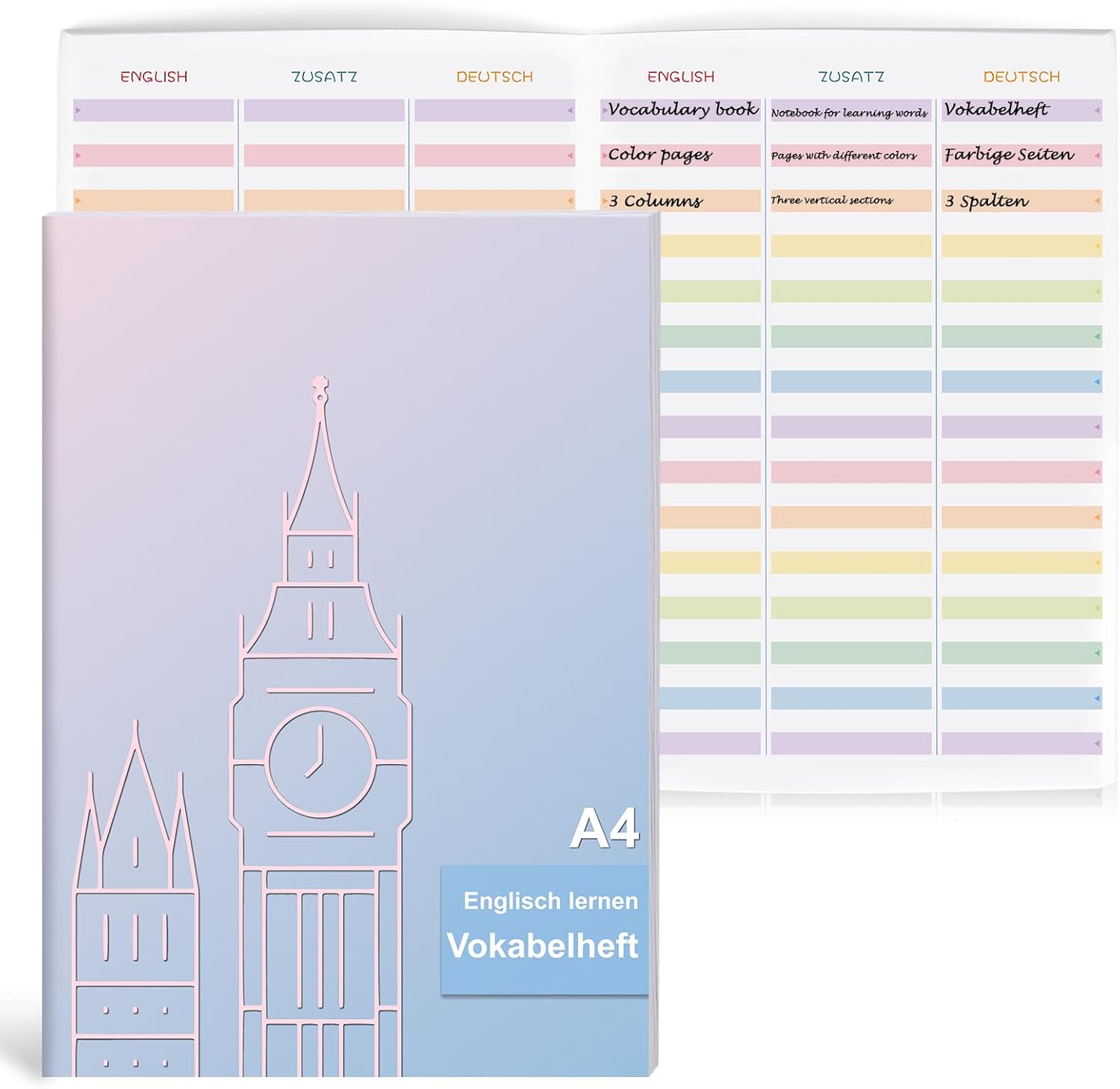This screenshot has height=1089, width=1120.
Task: Select the right page DEUTSCH column header
Action: (1021, 77)
